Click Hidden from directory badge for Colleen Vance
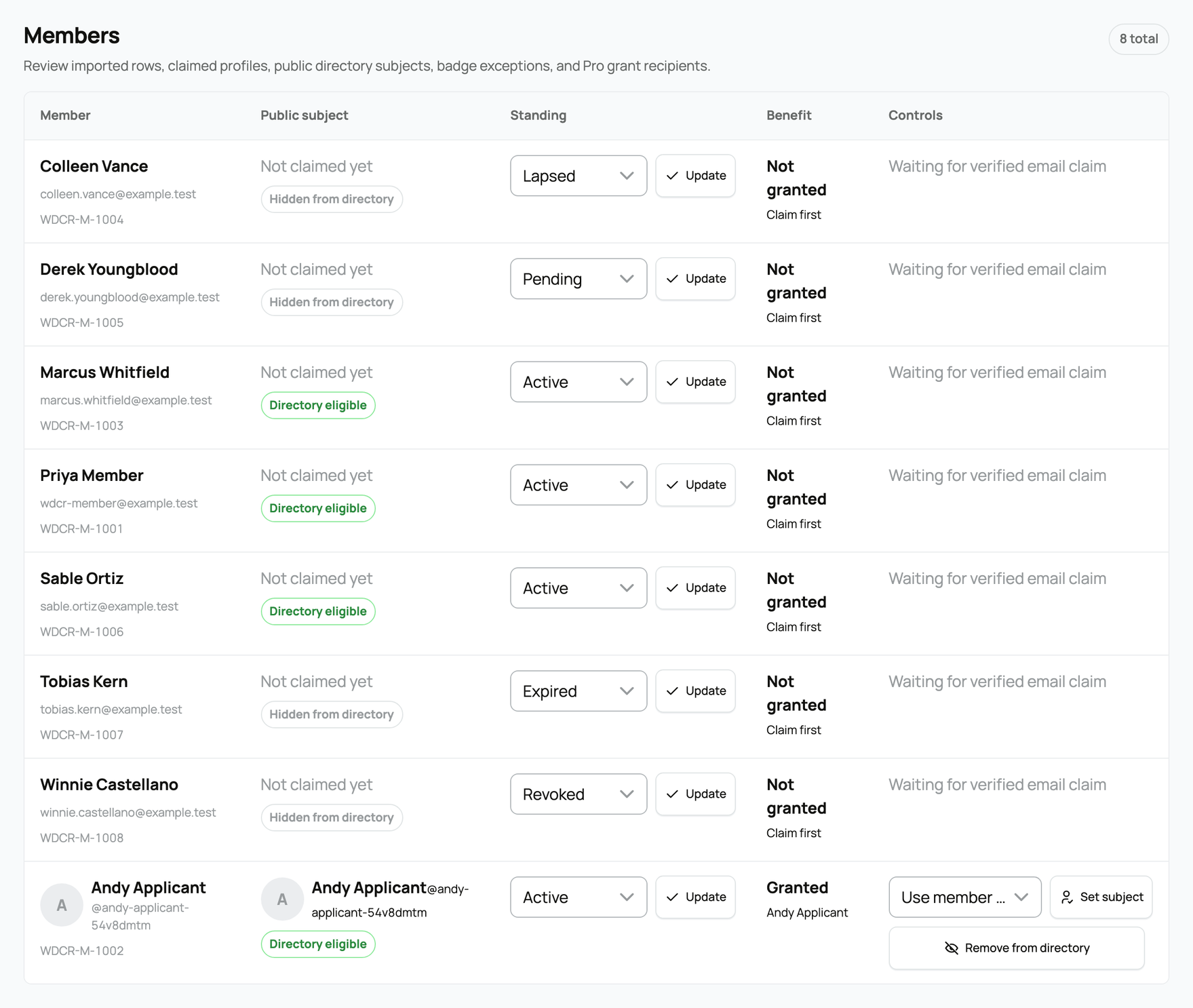Viewport: 1193px width, 1008px height. (332, 199)
